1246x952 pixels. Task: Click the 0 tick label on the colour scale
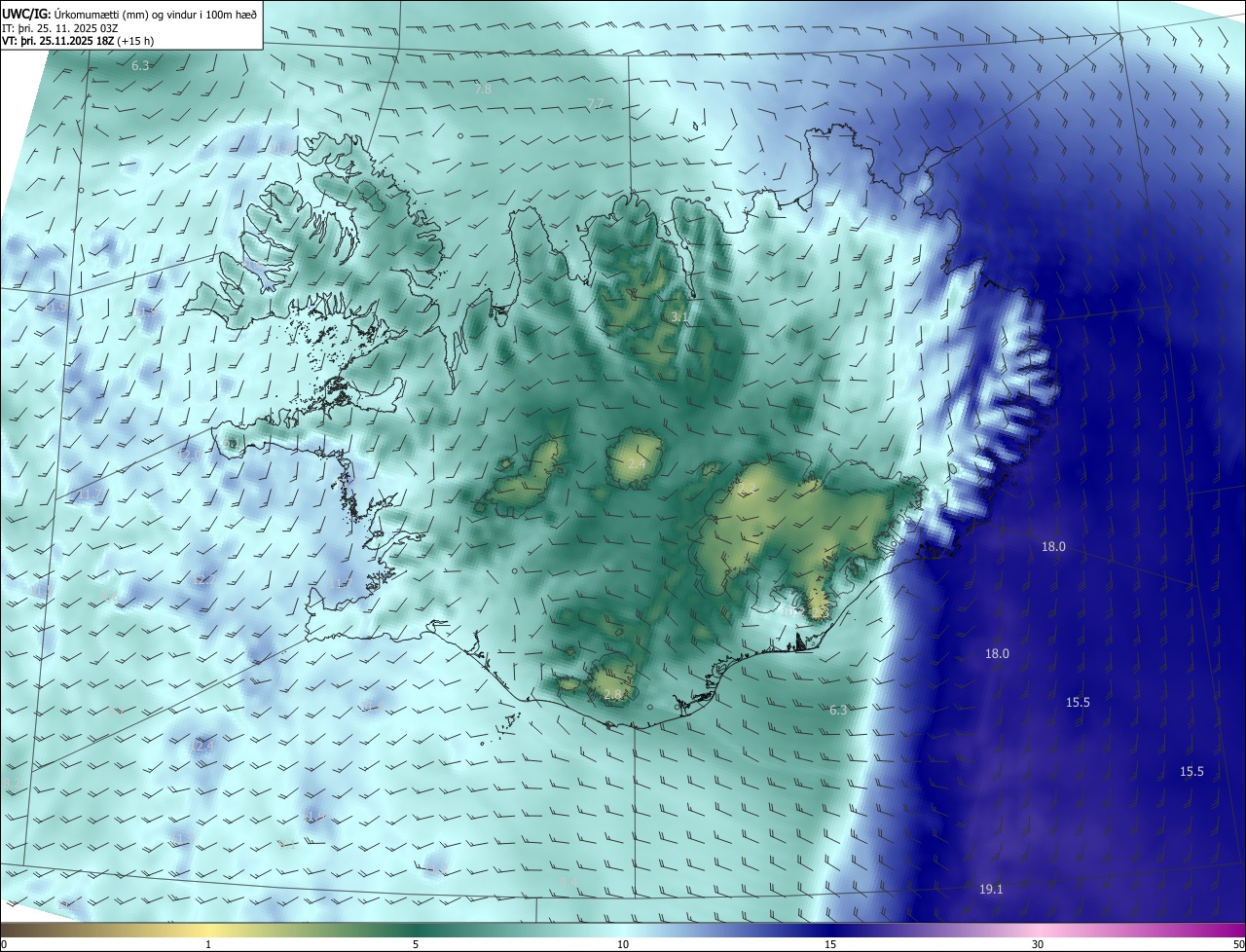[4, 944]
